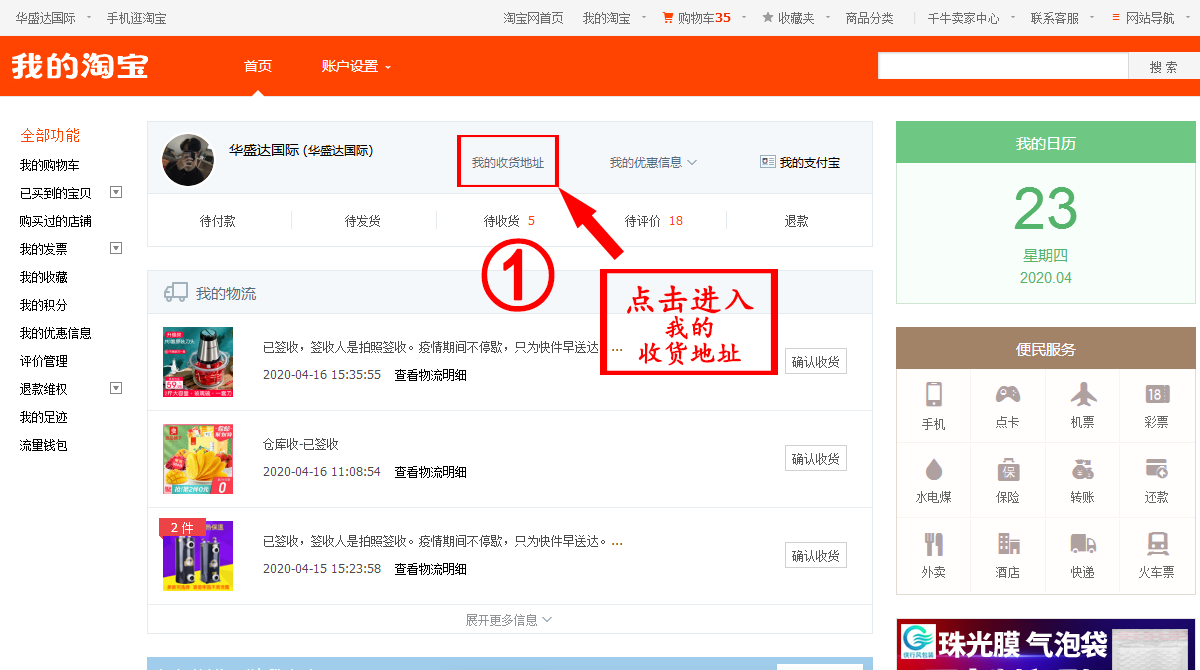This screenshot has height=670, width=1200.
Task: Open 我的购物车 in the sidebar
Action: click(50, 165)
